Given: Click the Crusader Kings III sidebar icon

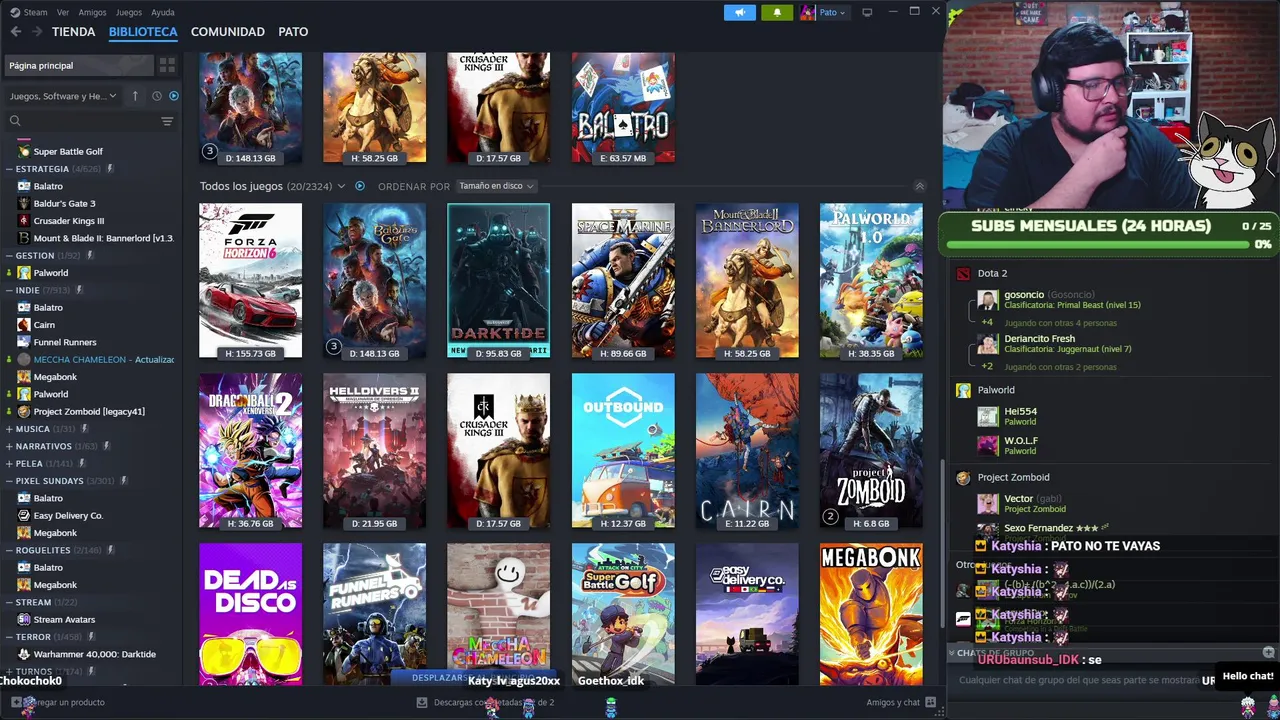Looking at the screenshot, I should [x=24, y=221].
